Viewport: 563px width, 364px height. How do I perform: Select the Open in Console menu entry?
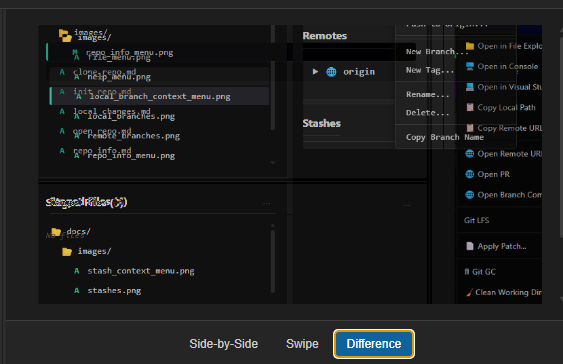pyautogui.click(x=507, y=66)
